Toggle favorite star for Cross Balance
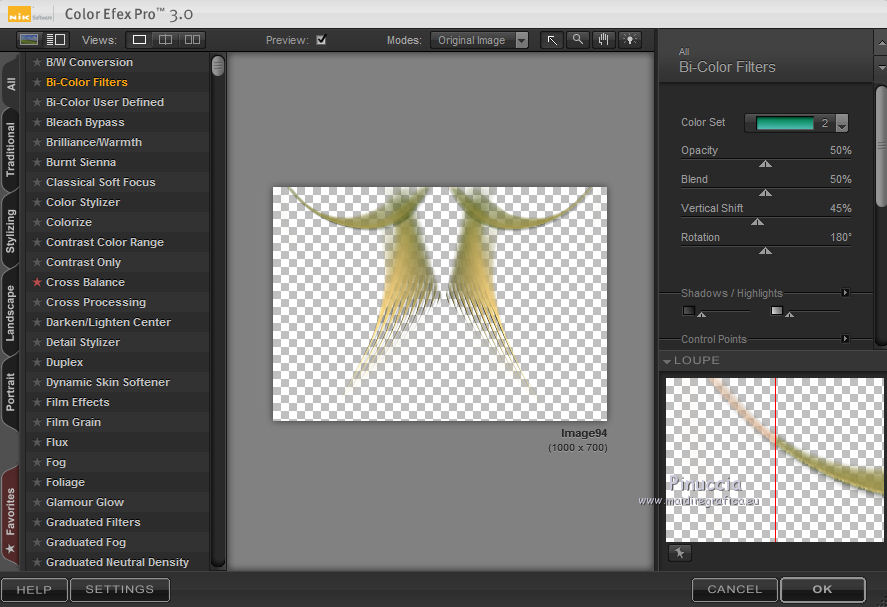This screenshot has width=887, height=607. pos(37,282)
